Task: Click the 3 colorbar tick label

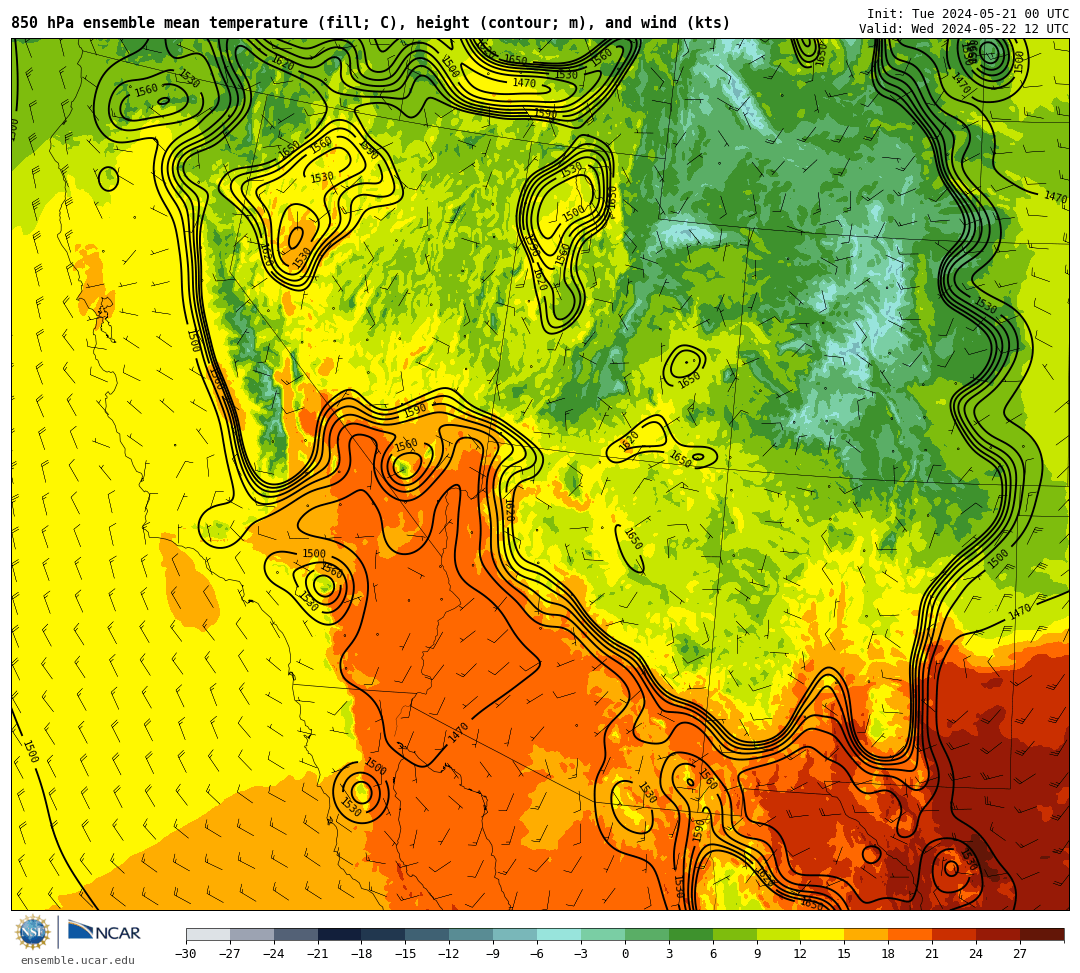Action: 669,954
